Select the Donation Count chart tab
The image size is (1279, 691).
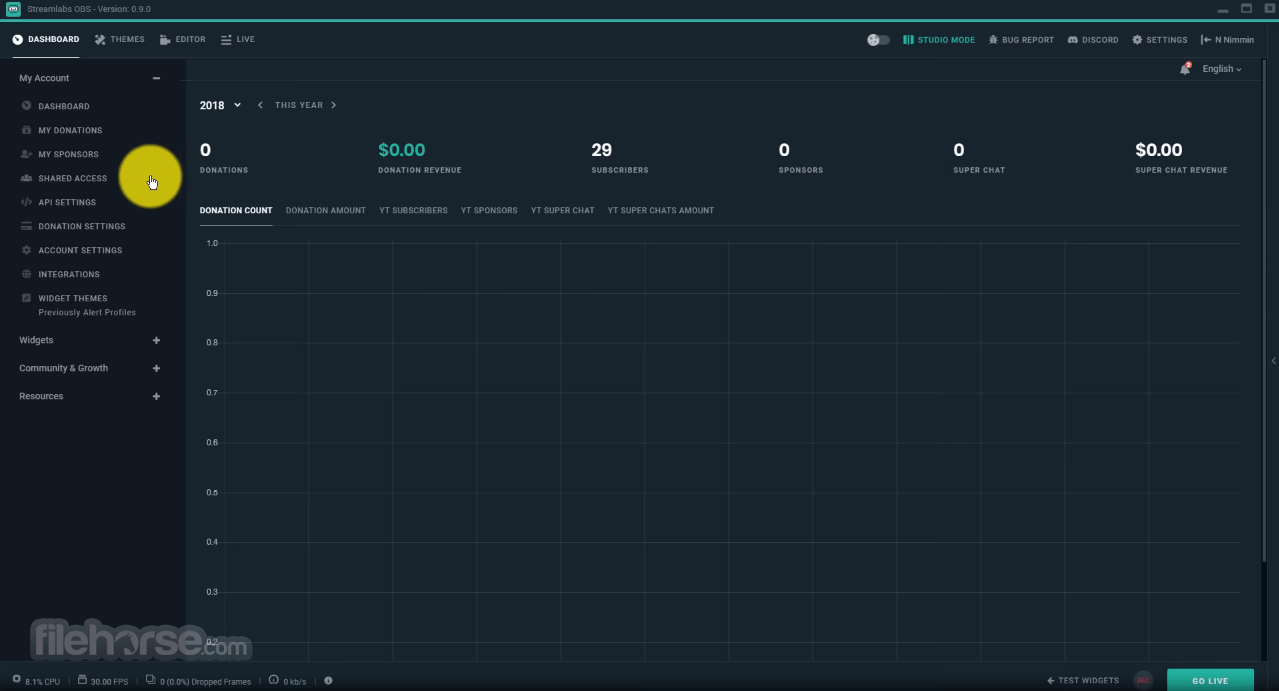point(236,211)
